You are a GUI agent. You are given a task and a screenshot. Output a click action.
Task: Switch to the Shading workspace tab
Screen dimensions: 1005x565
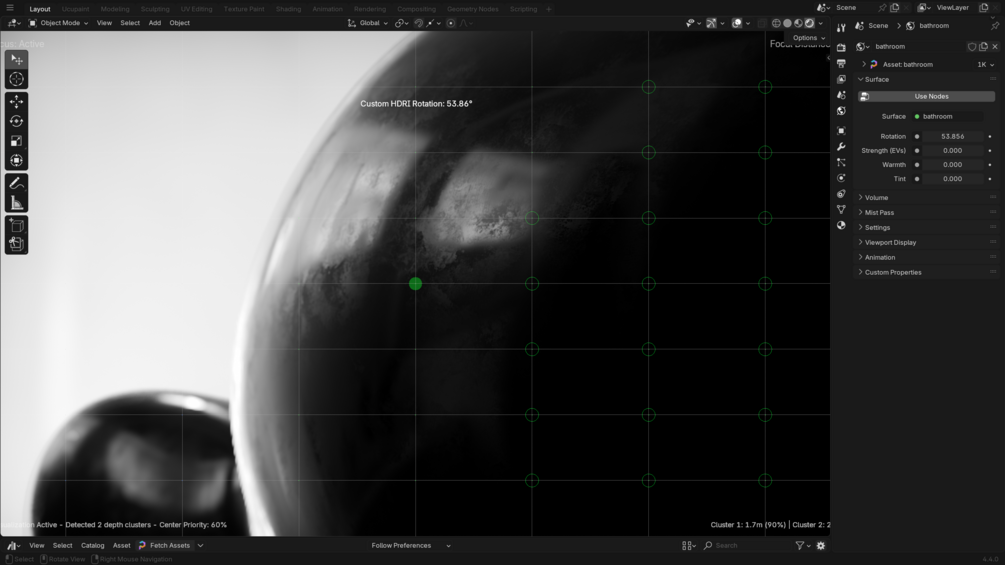tap(288, 9)
